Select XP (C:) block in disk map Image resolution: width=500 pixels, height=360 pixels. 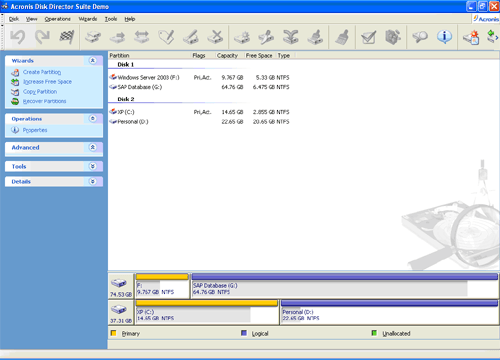point(207,312)
